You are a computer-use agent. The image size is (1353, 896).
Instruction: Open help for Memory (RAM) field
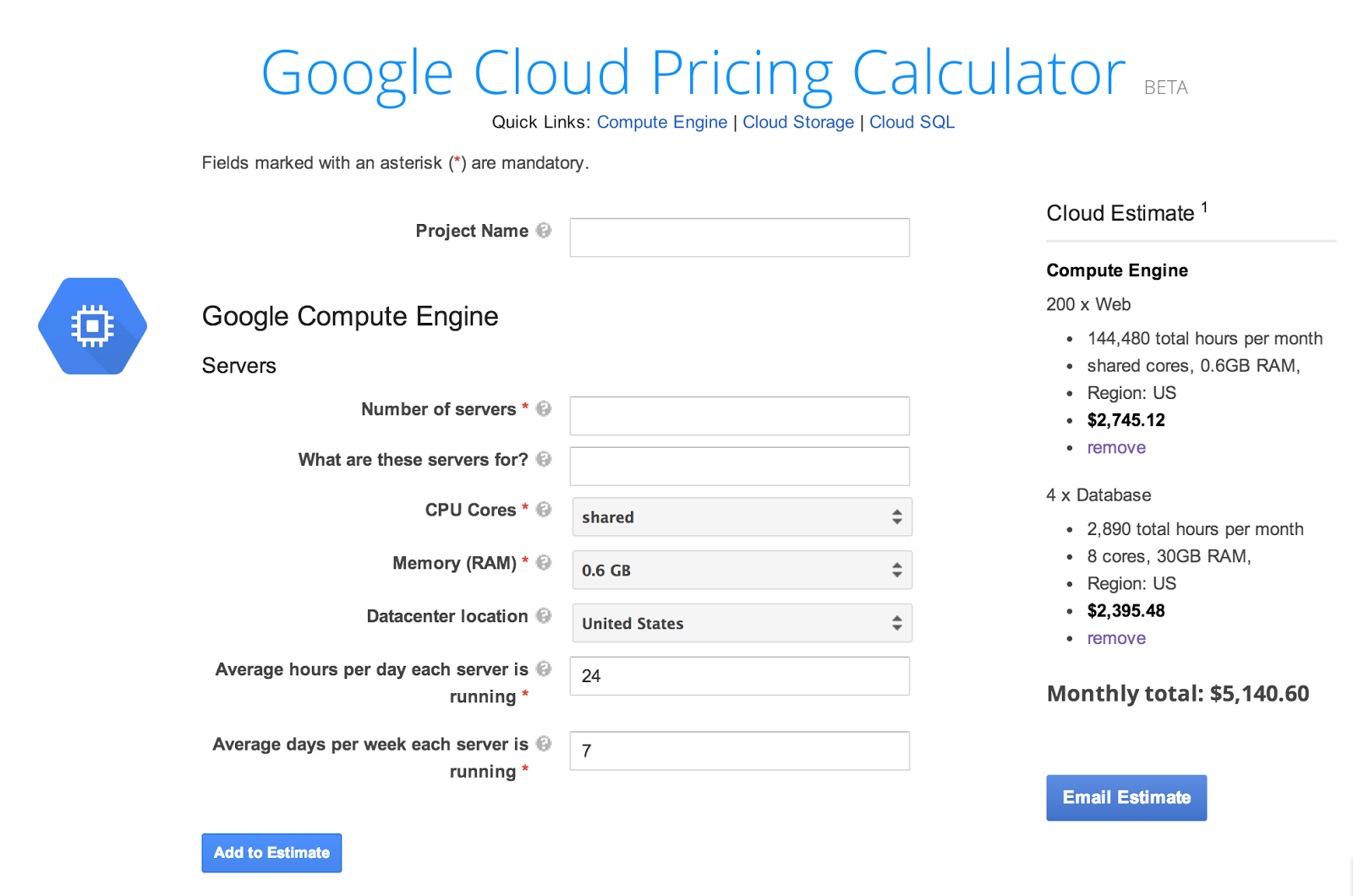tap(544, 563)
